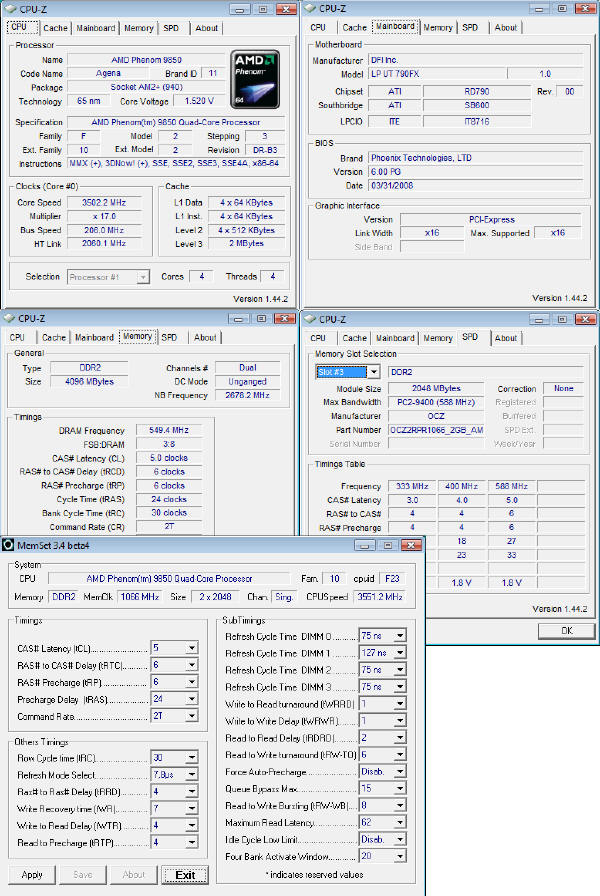
Task: Expand the Precharge Delay (tRAS) dropdown
Action: (x=191, y=699)
